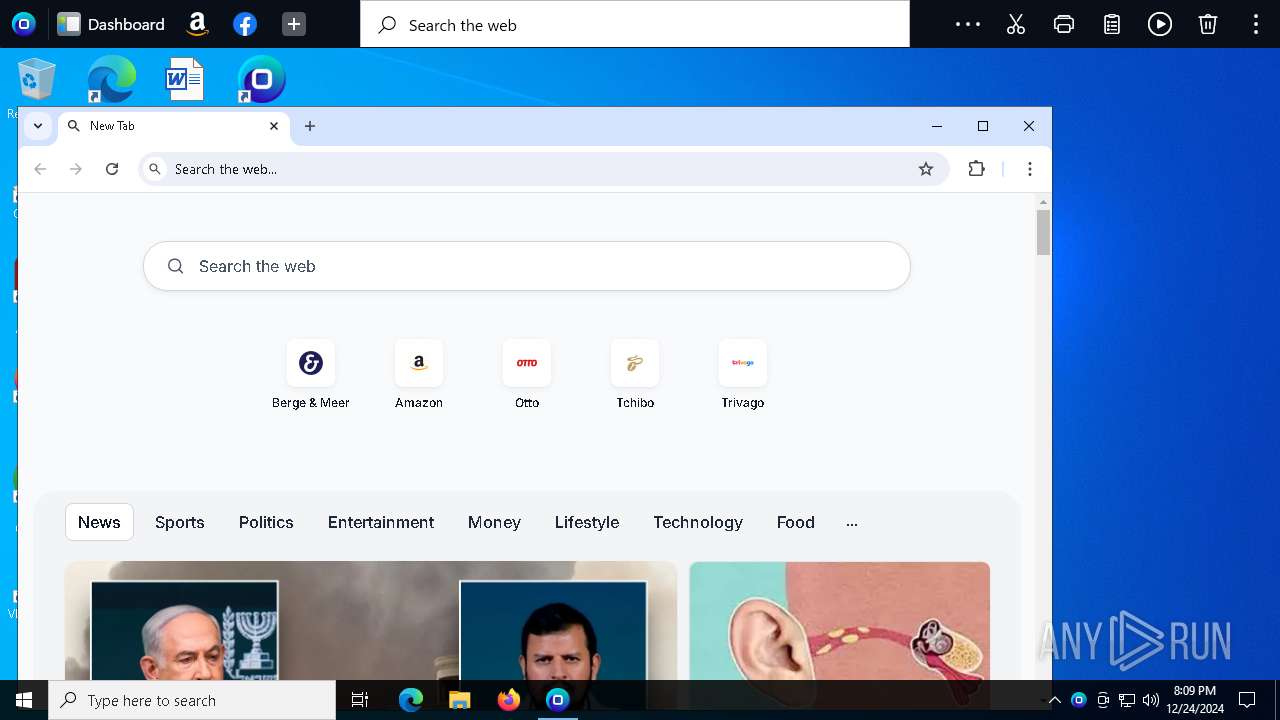Open the browser extensions puzzle icon
1280x720 pixels.
pos(977,169)
